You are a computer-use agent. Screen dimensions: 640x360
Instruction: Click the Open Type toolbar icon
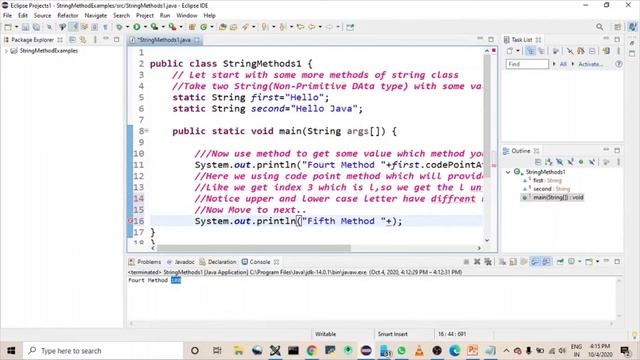(x=222, y=27)
